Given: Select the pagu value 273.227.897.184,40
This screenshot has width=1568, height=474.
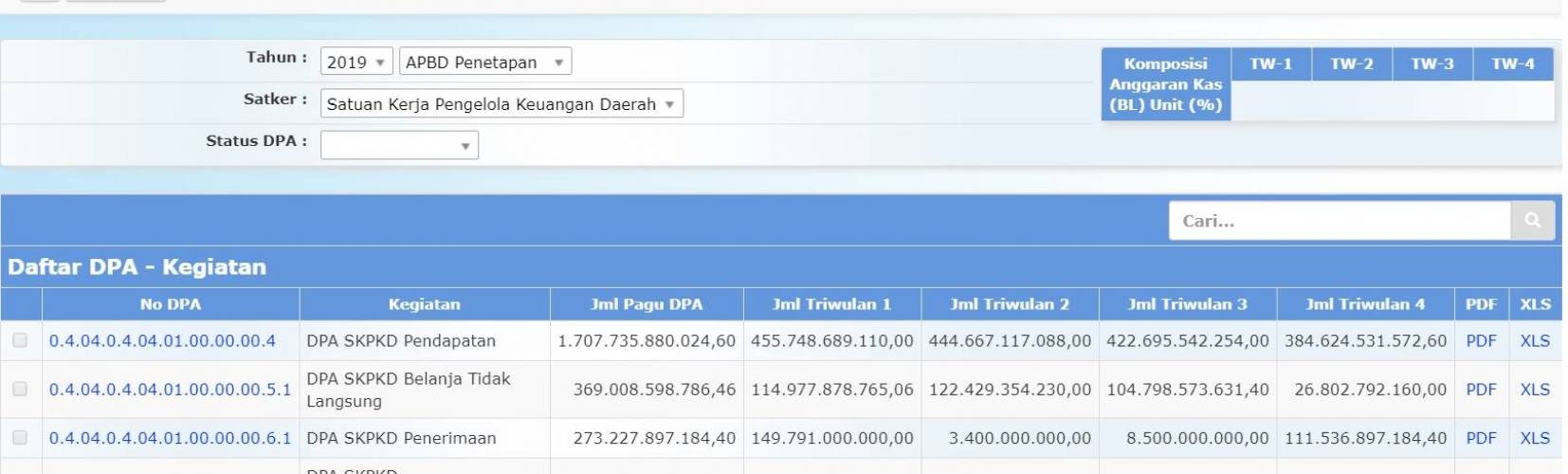Looking at the screenshot, I should 654,438.
